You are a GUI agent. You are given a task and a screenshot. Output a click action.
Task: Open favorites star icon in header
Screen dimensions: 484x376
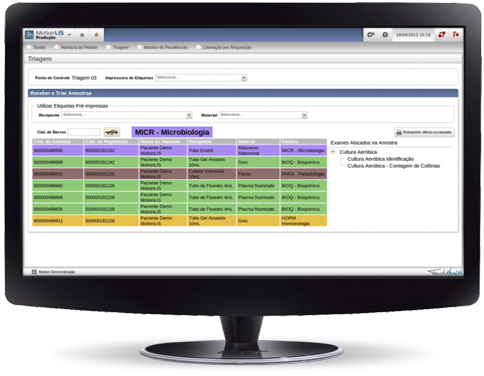(x=96, y=35)
